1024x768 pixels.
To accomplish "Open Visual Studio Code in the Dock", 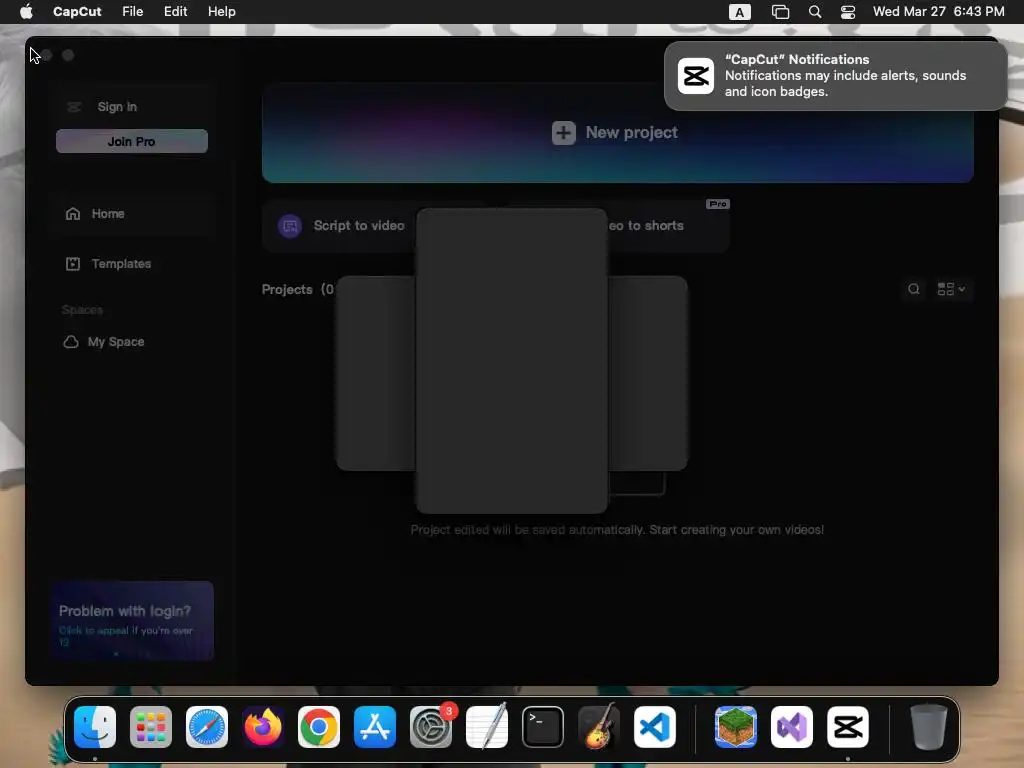I will [x=655, y=727].
